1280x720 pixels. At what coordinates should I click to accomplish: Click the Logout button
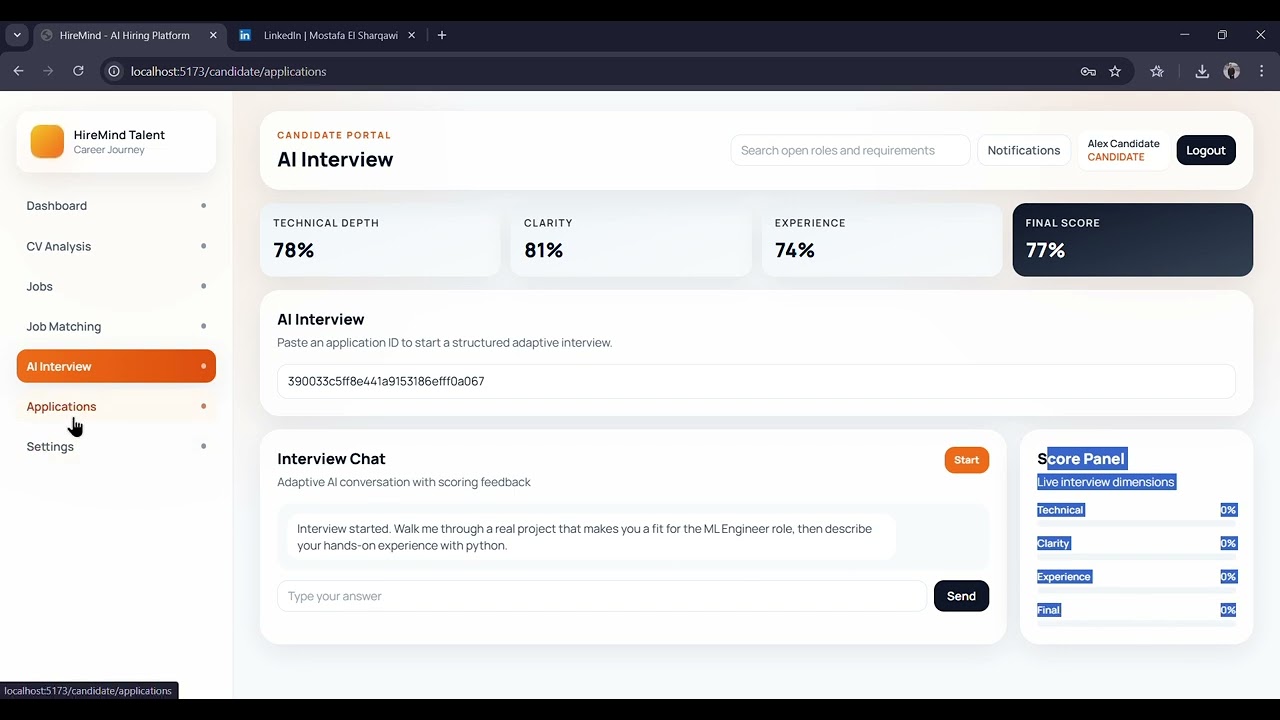pos(1206,150)
